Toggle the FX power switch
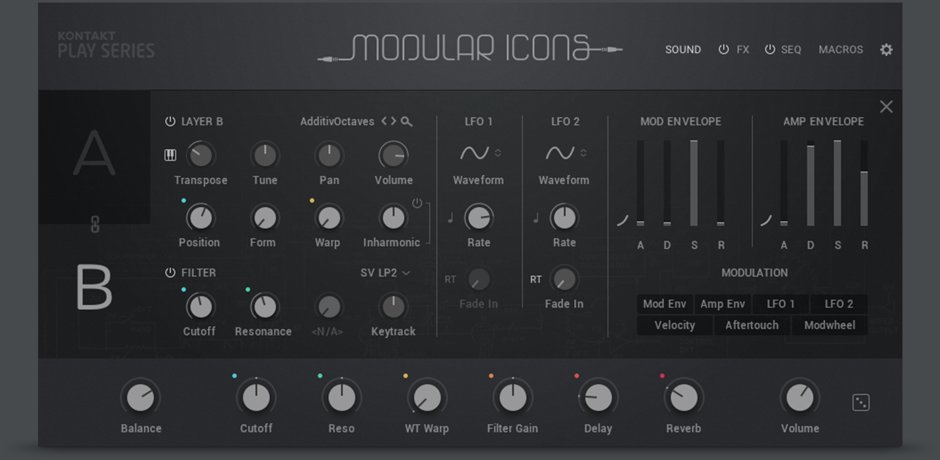This screenshot has width=940, height=460. coord(724,50)
